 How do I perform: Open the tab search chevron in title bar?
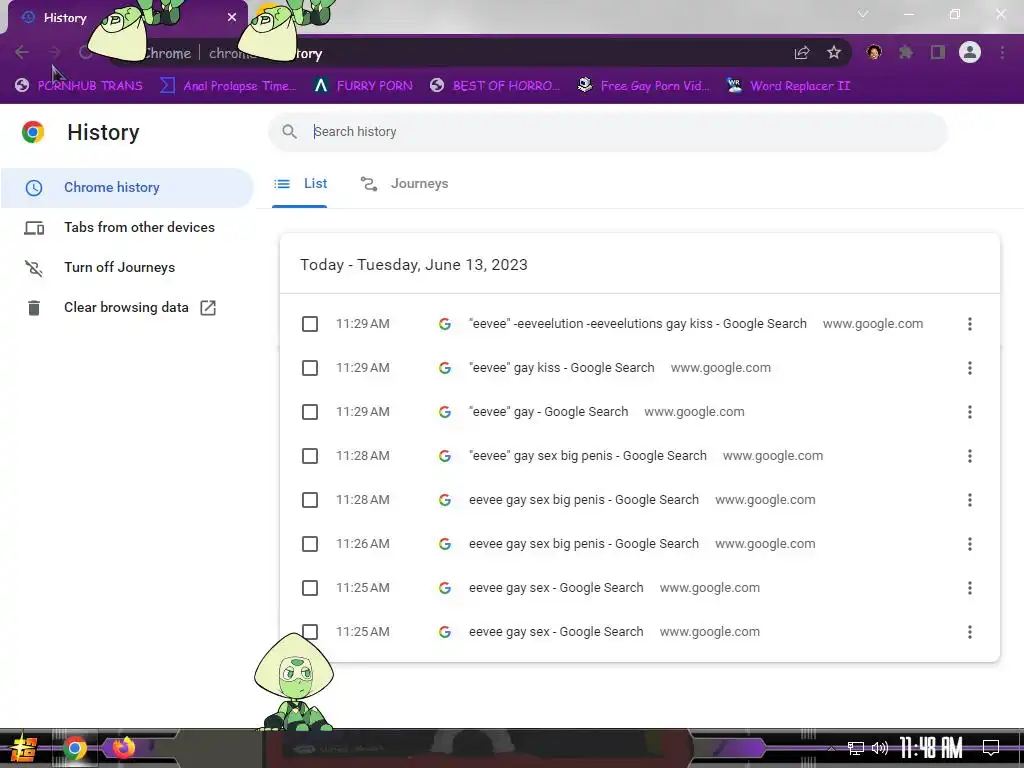[863, 14]
